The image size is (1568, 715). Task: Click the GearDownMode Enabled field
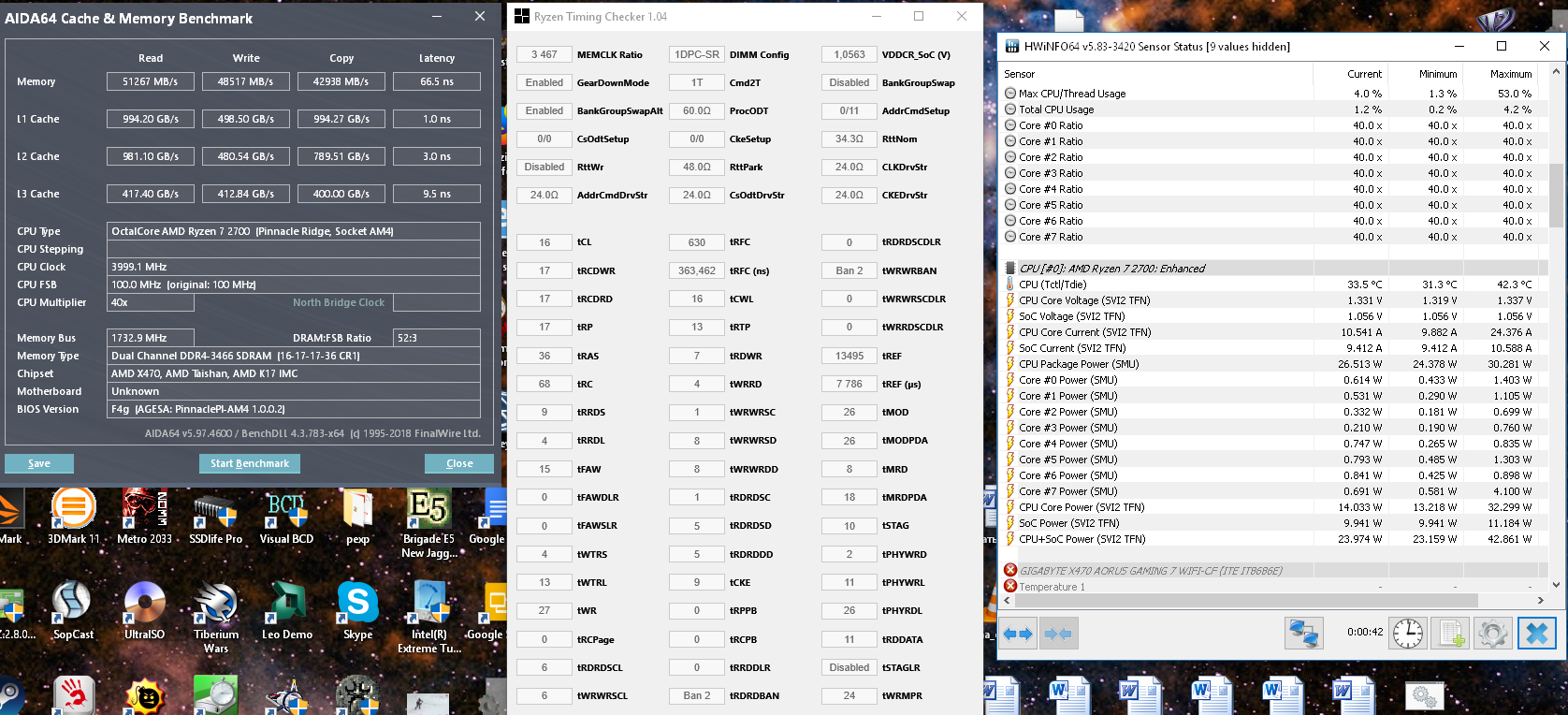click(544, 82)
